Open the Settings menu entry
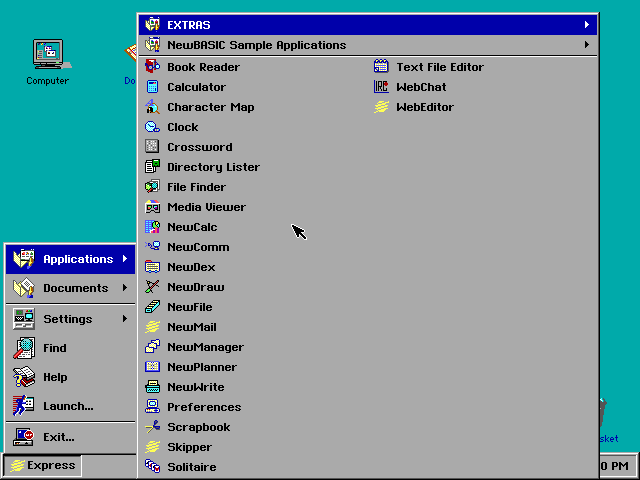Image resolution: width=640 pixels, height=480 pixels. click(x=70, y=319)
